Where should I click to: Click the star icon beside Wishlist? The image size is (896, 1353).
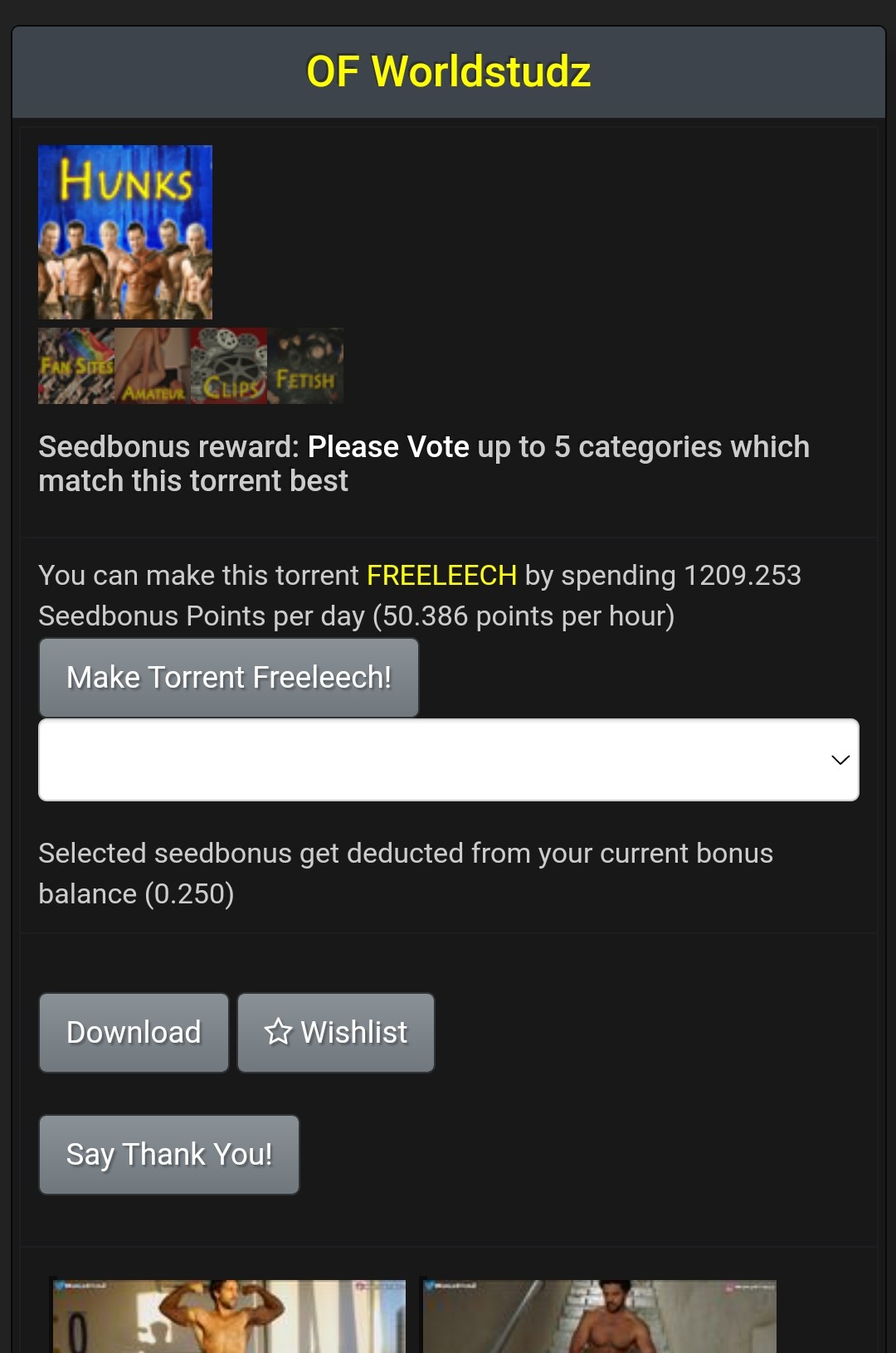tap(278, 1032)
